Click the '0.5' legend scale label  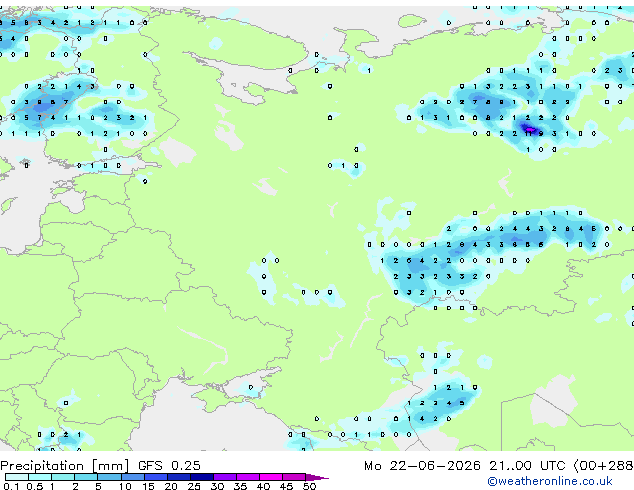click(x=34, y=486)
